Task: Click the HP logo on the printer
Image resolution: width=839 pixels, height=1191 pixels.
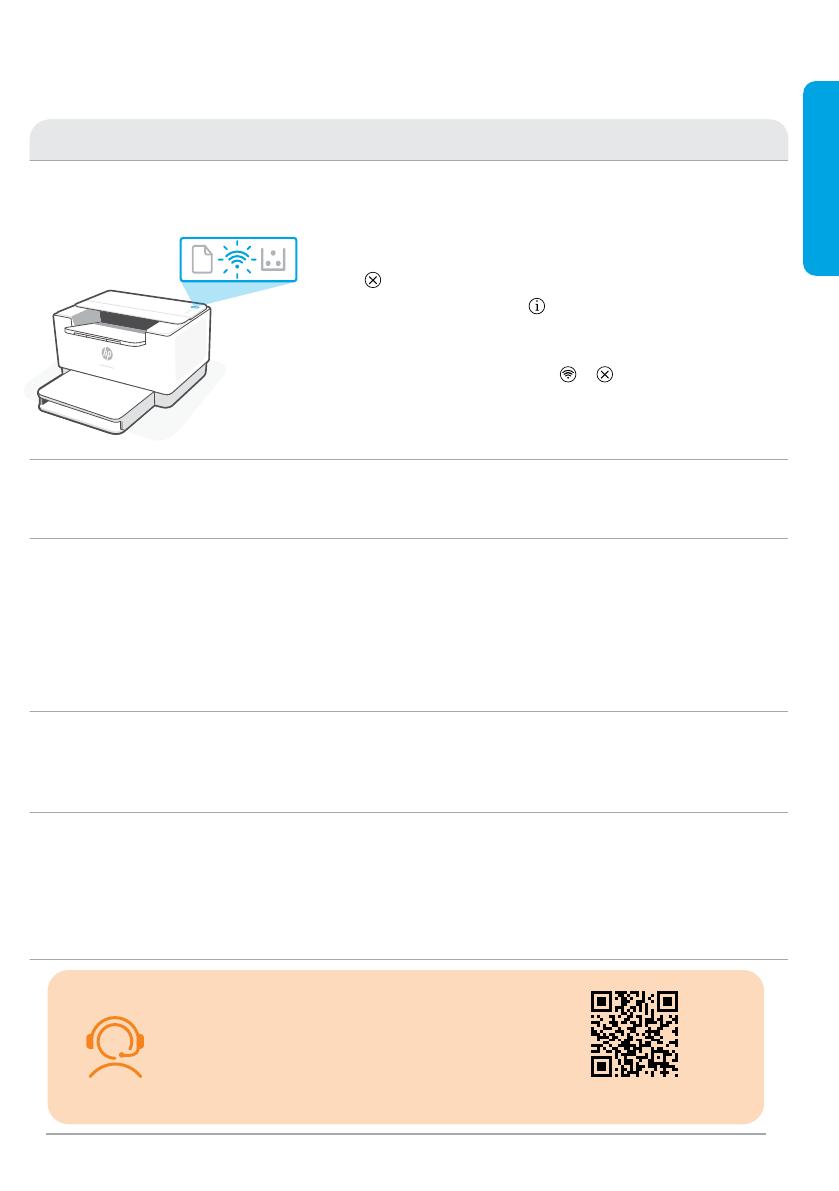Action: [106, 354]
